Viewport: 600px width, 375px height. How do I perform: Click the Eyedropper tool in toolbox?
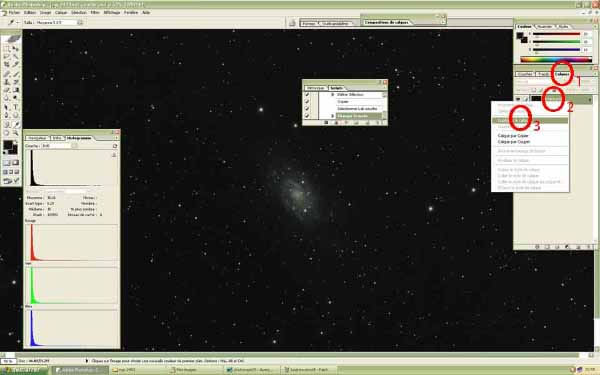[16, 124]
